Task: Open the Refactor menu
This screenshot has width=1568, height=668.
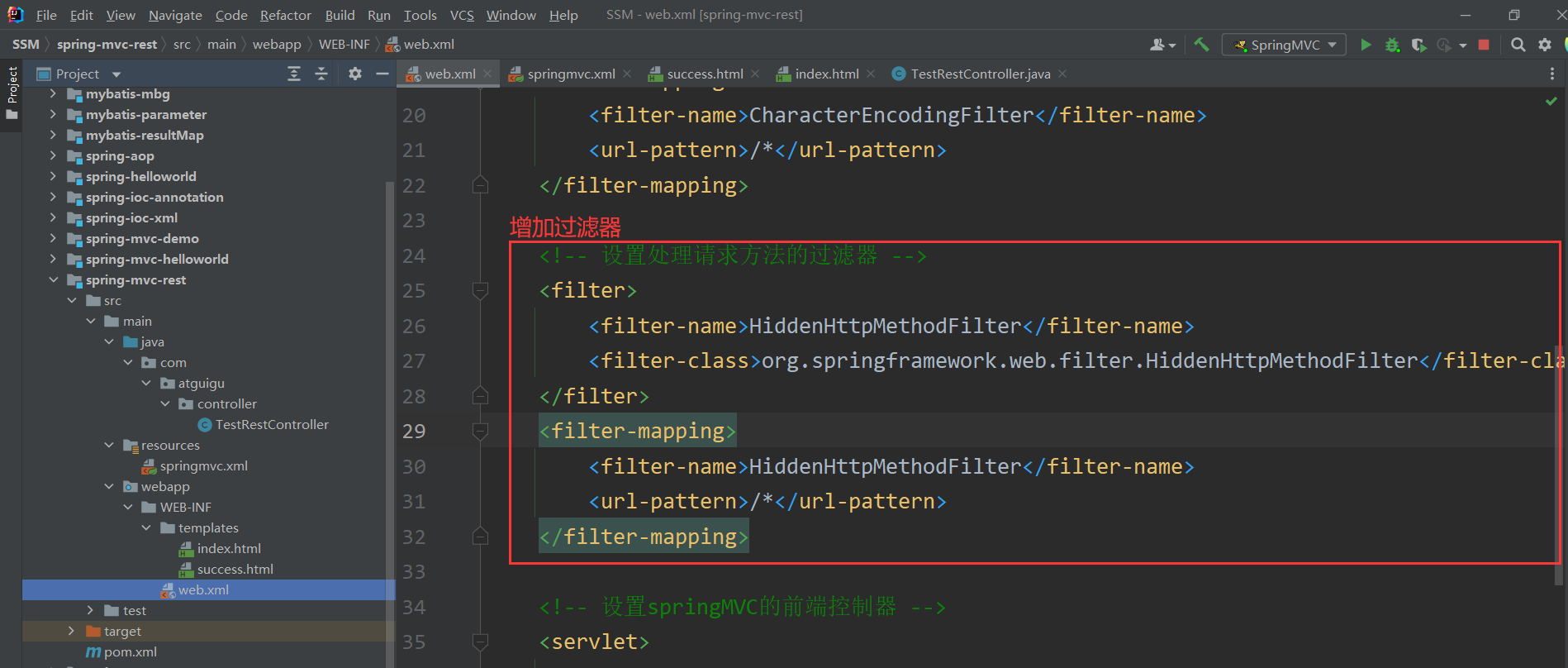Action: 285,15
